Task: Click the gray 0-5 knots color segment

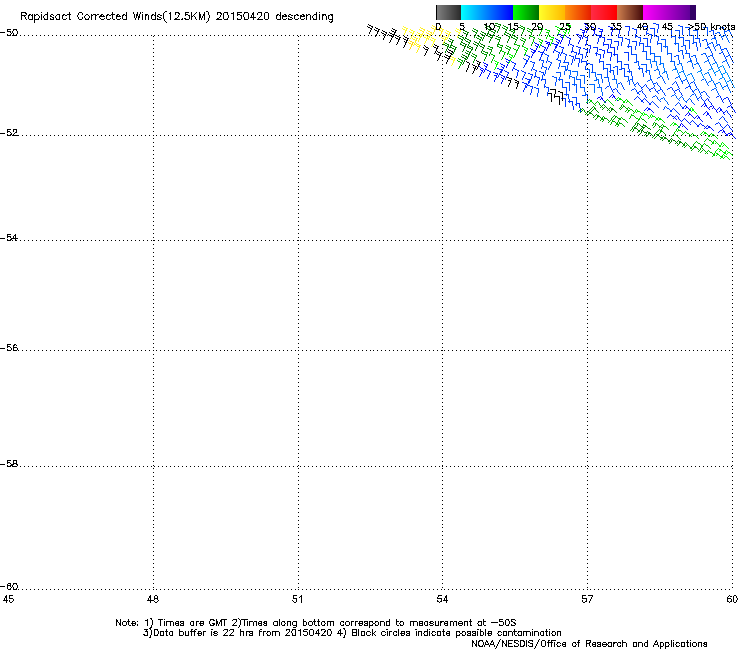Action: [448, 12]
